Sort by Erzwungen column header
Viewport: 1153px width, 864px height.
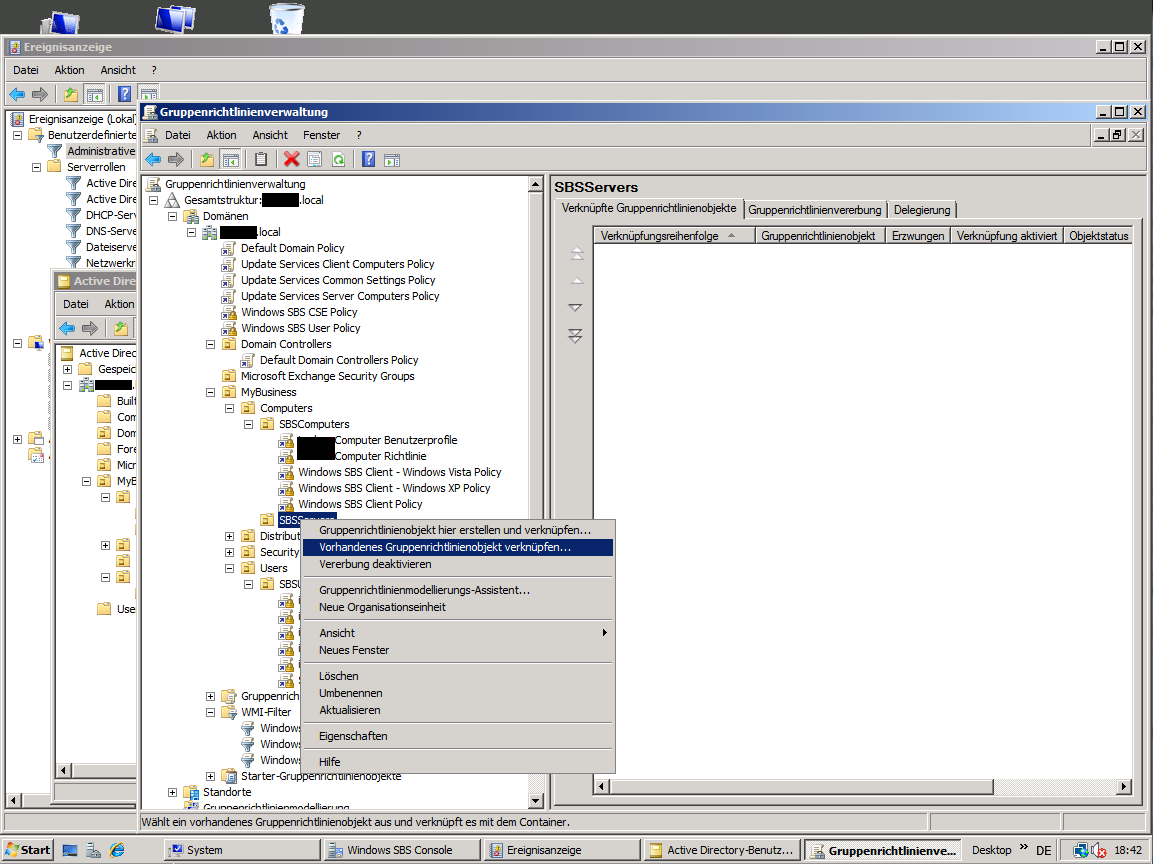point(918,236)
